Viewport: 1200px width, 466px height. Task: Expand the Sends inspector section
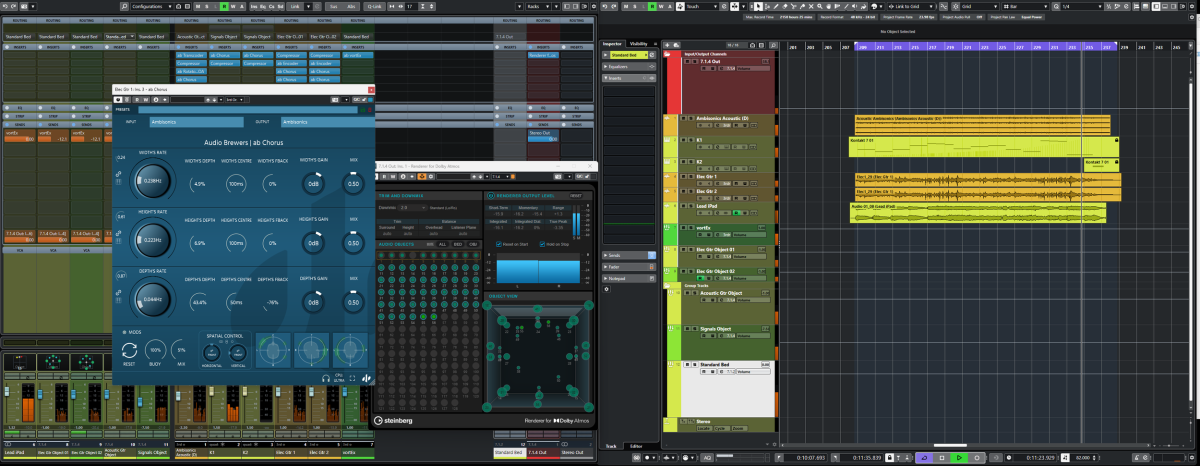click(x=629, y=255)
